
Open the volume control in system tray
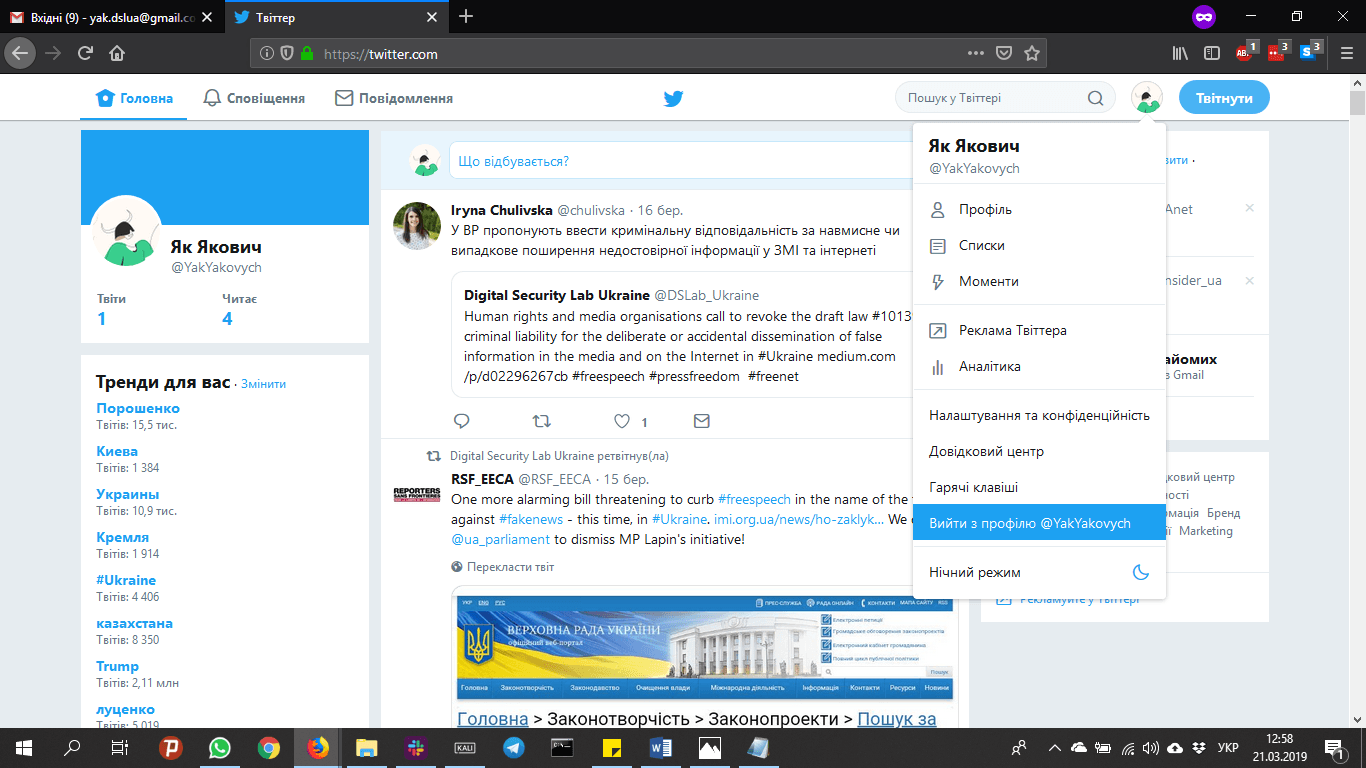[1150, 748]
